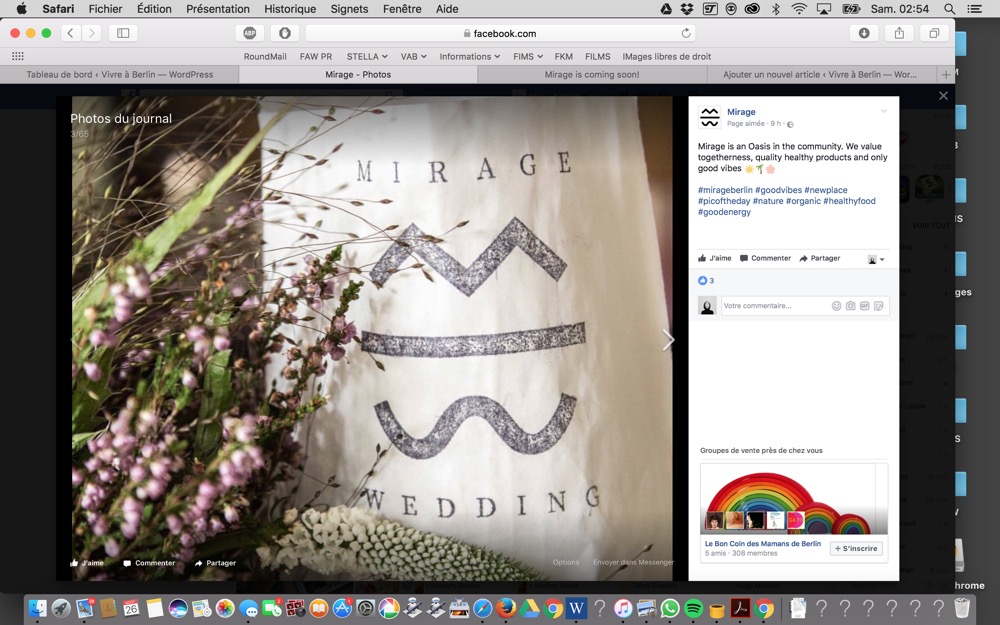Open the Présentation menu
This screenshot has height=625, width=1000.
[x=217, y=9]
